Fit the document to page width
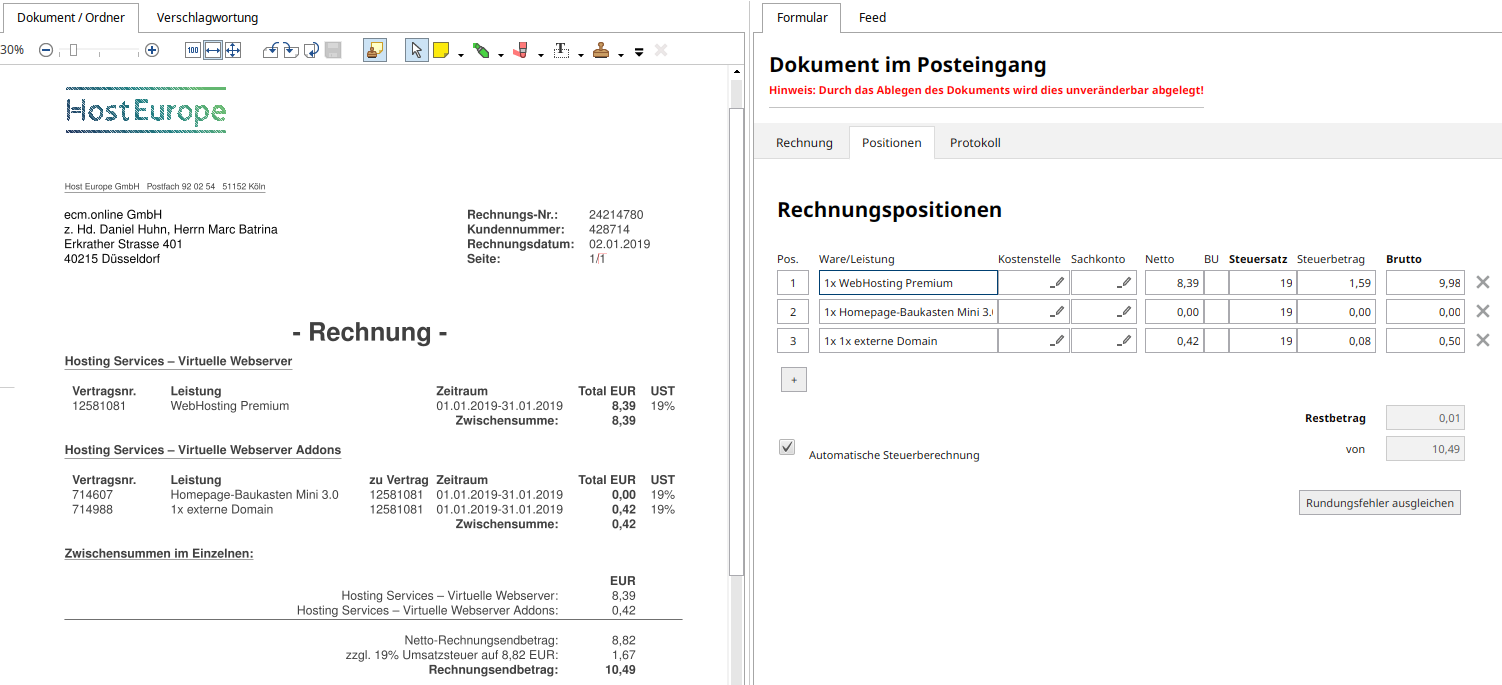1502x685 pixels. pos(213,50)
